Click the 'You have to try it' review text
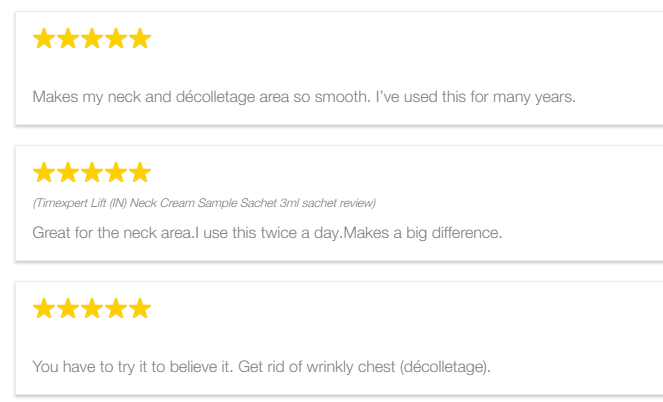This screenshot has height=402, width=663. tap(262, 366)
